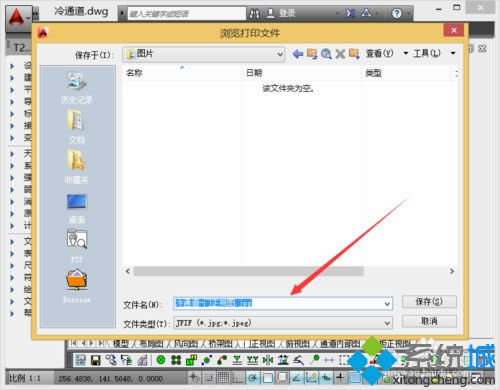Click the Search the Web globe icon

(x=326, y=53)
